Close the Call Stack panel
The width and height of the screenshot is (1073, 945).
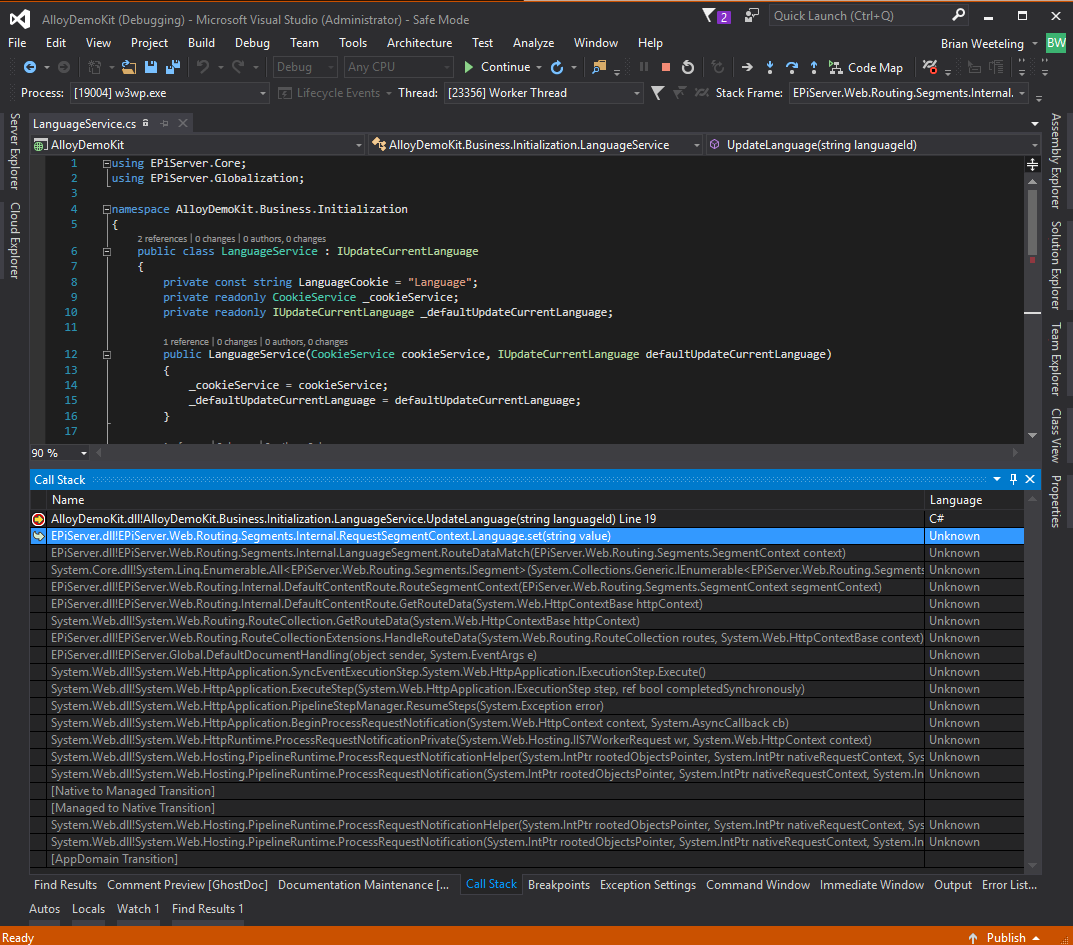click(1030, 479)
